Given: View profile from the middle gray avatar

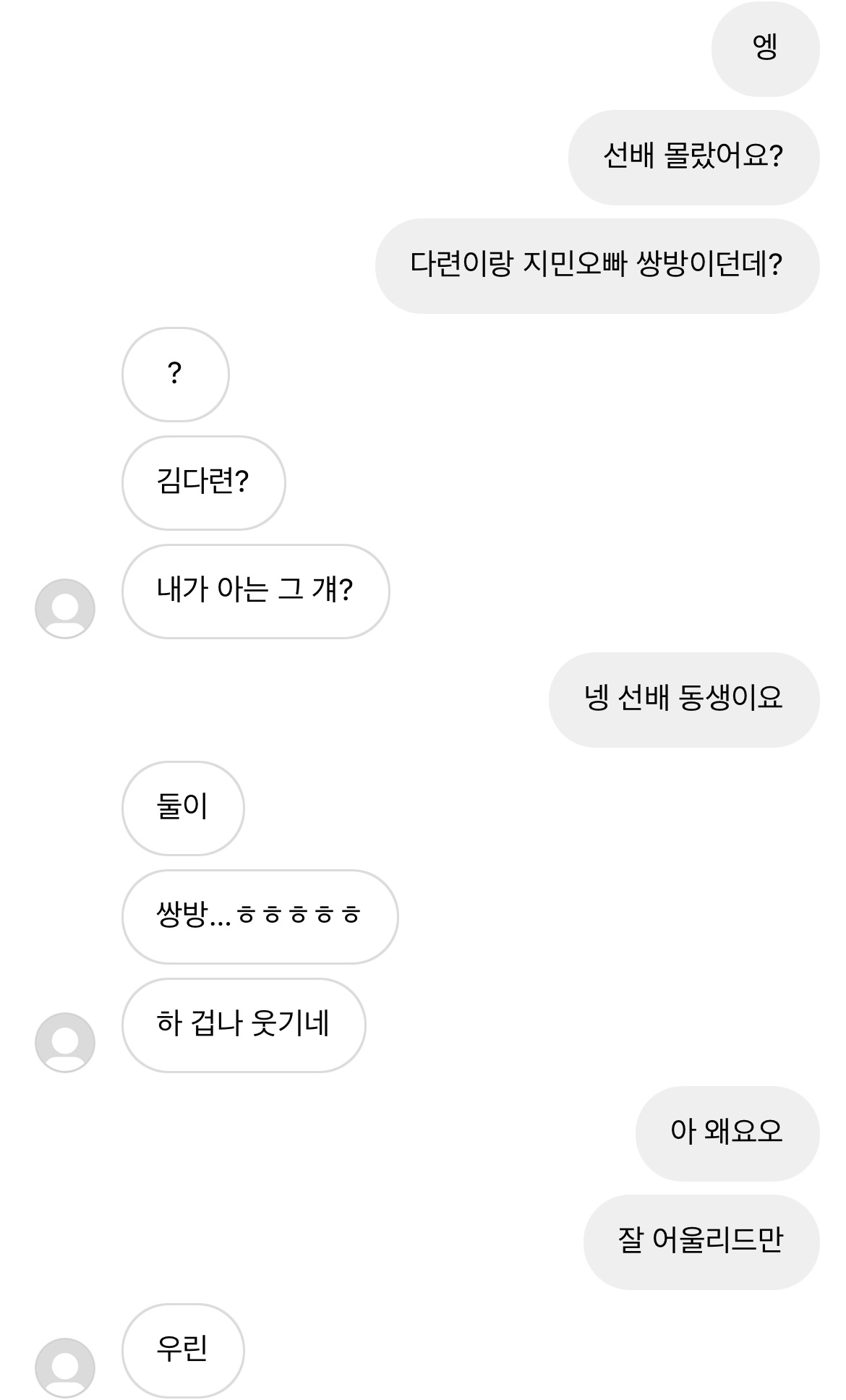Looking at the screenshot, I should [x=65, y=1042].
